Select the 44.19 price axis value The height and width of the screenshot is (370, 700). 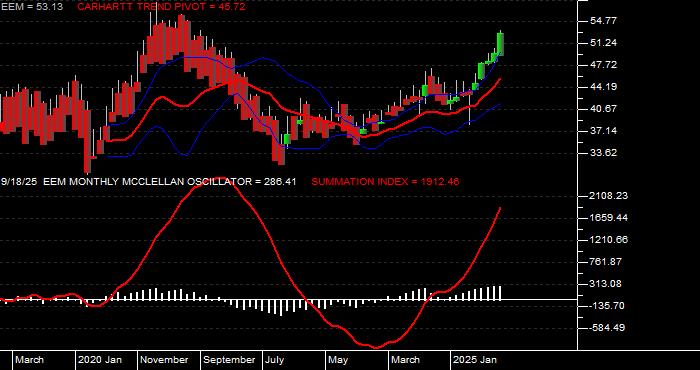pyautogui.click(x=603, y=87)
